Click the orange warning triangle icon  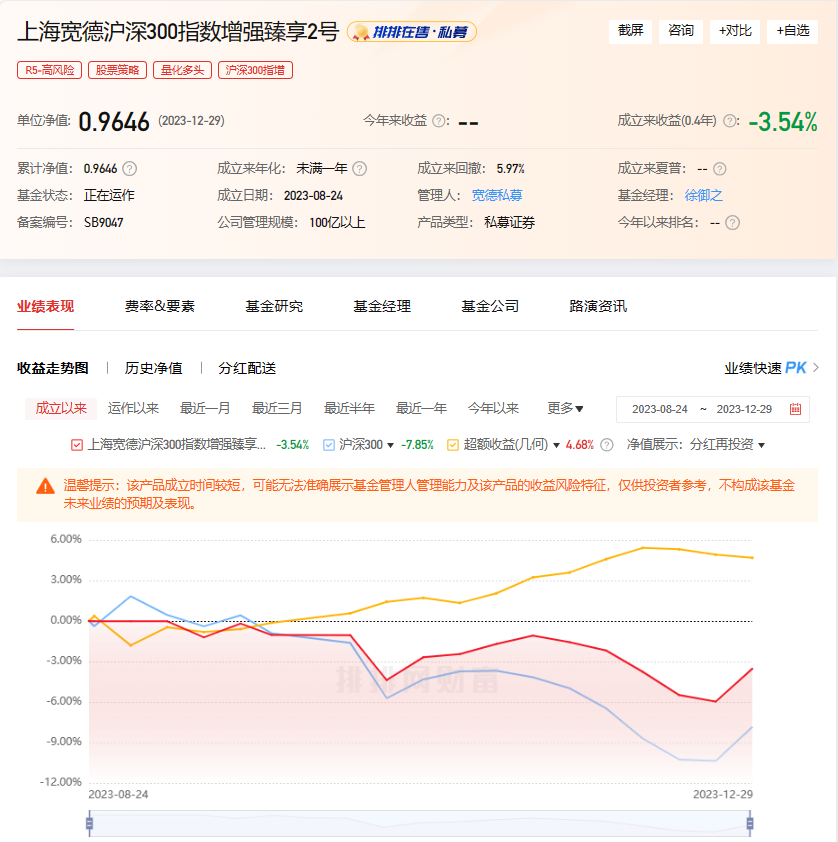(45, 487)
